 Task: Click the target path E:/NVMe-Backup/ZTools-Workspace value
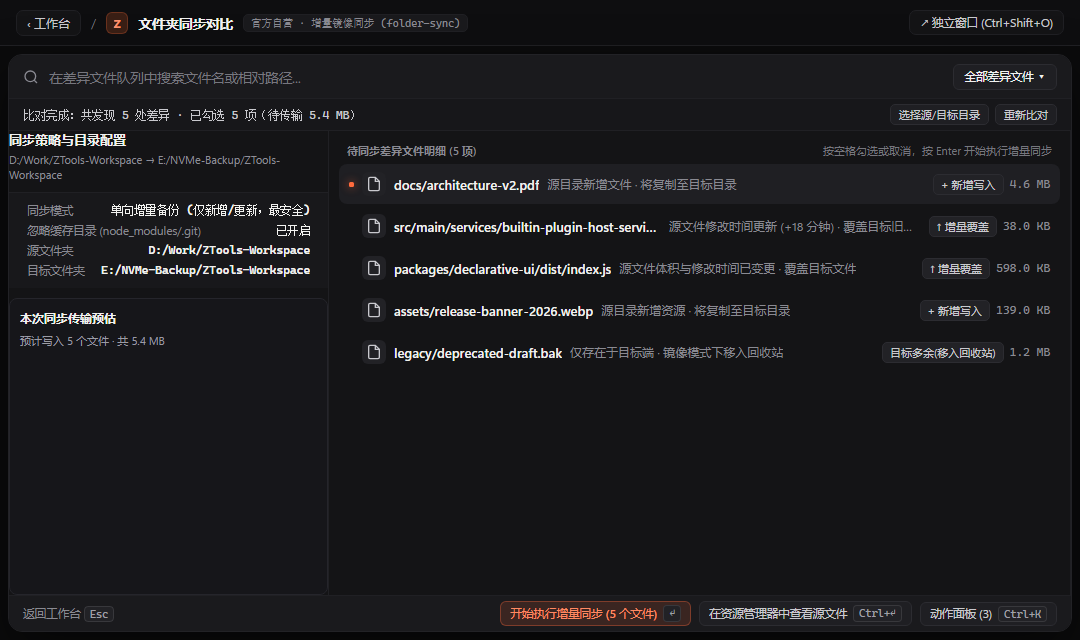[x=205, y=270]
